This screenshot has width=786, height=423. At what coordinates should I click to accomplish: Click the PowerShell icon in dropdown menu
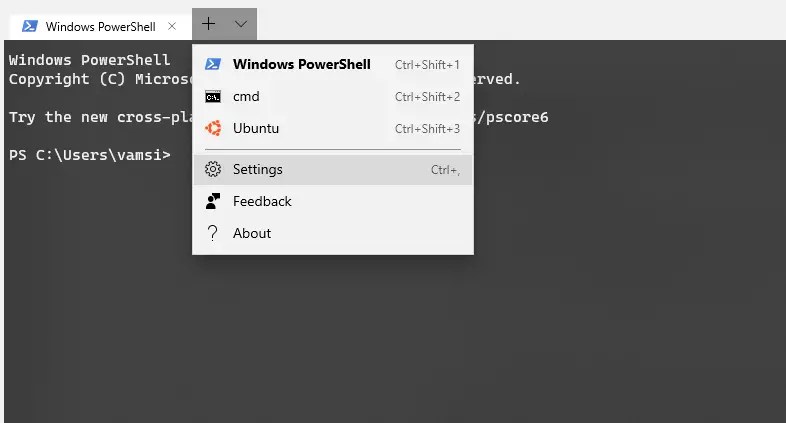[x=212, y=64]
